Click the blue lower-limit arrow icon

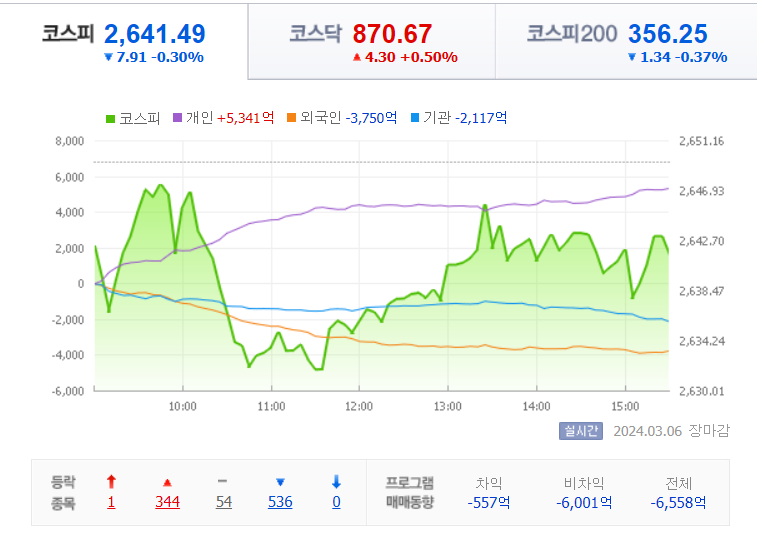336,482
